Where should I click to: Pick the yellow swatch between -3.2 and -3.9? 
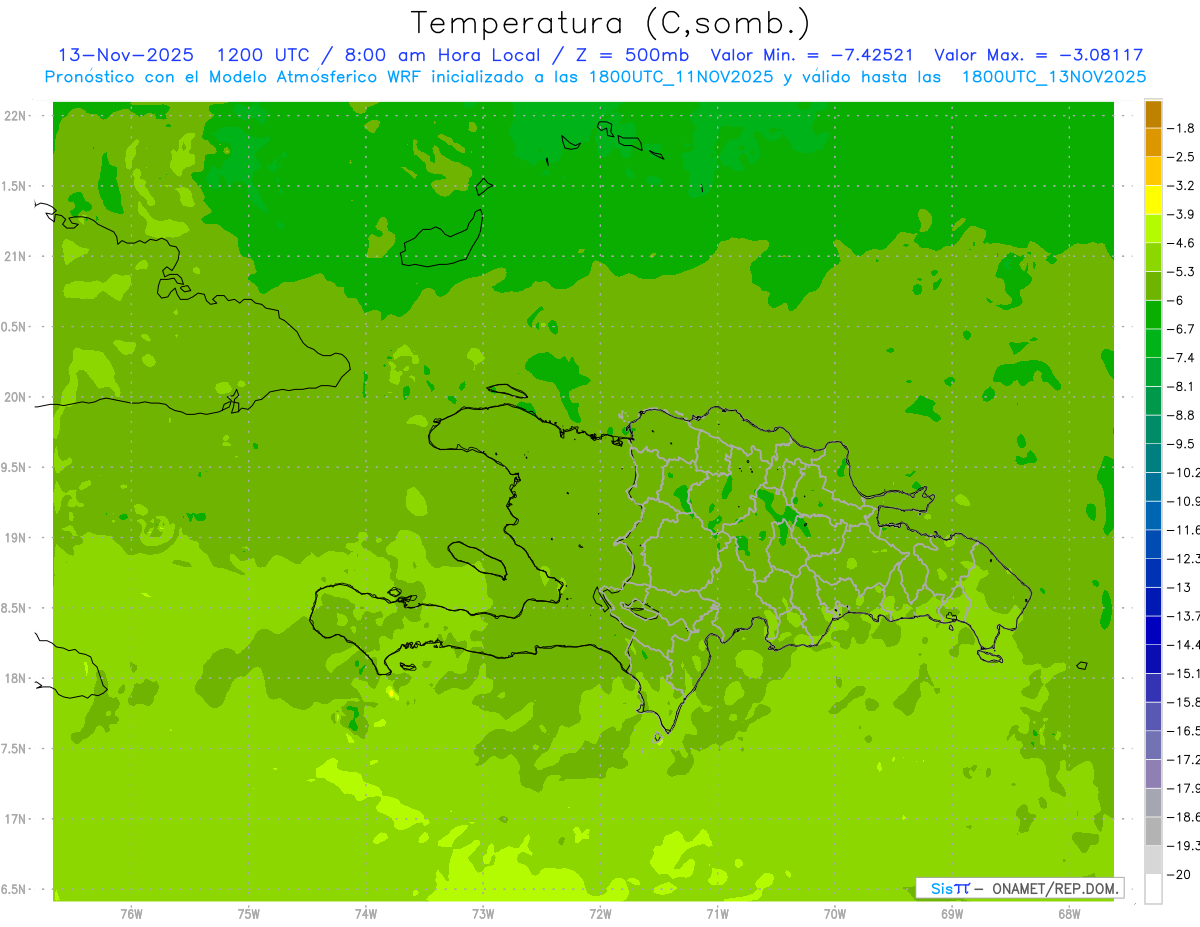click(x=1153, y=200)
